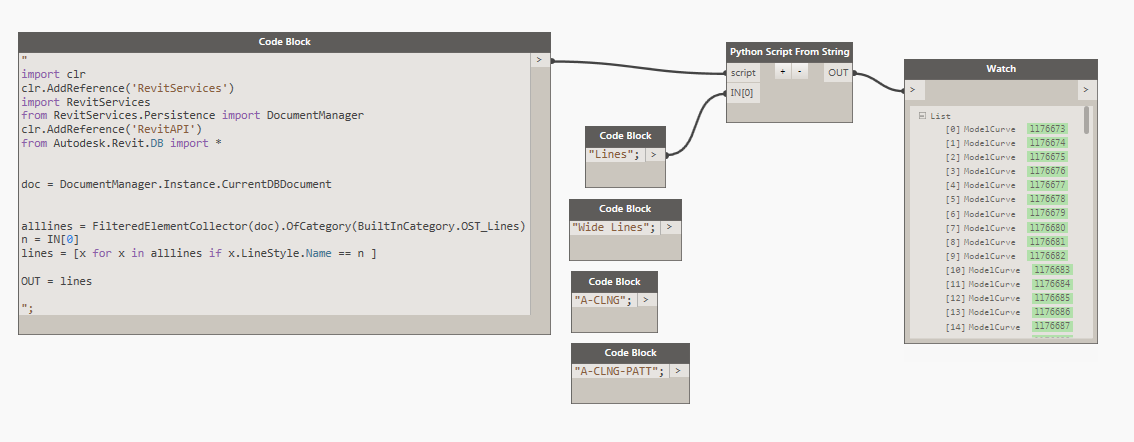Click the "n = IN[0]" code line

point(51,239)
